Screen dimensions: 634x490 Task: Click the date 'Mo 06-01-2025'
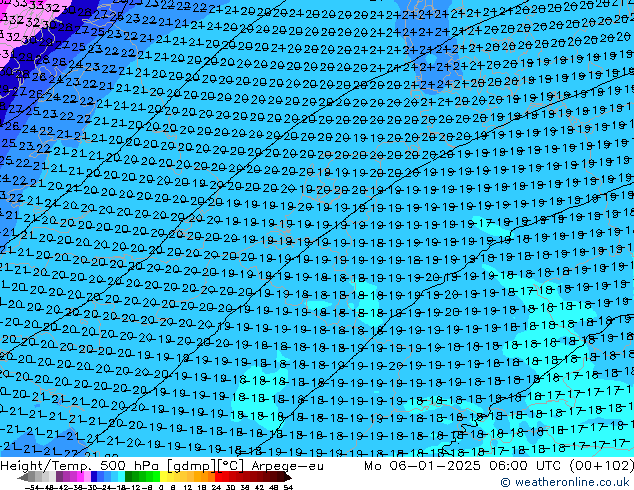(x=422, y=466)
